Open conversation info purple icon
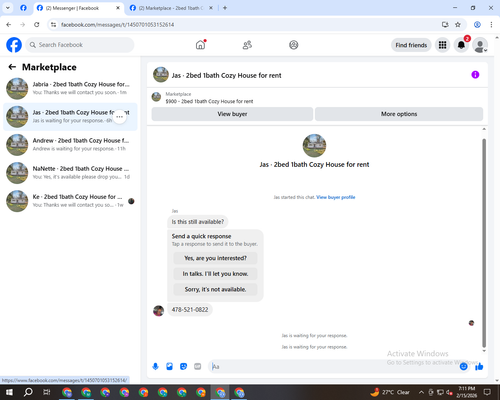Image resolution: width=500 pixels, height=400 pixels. point(475,75)
